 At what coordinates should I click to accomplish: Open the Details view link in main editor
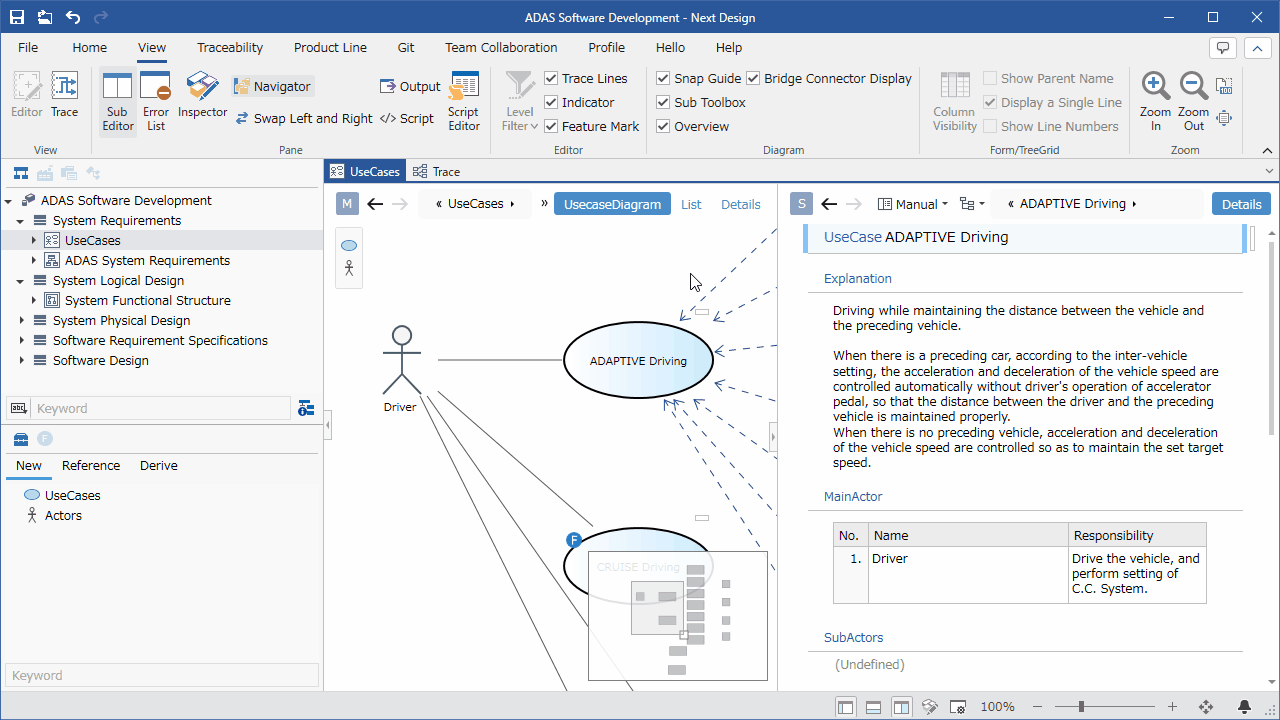pyautogui.click(x=741, y=204)
